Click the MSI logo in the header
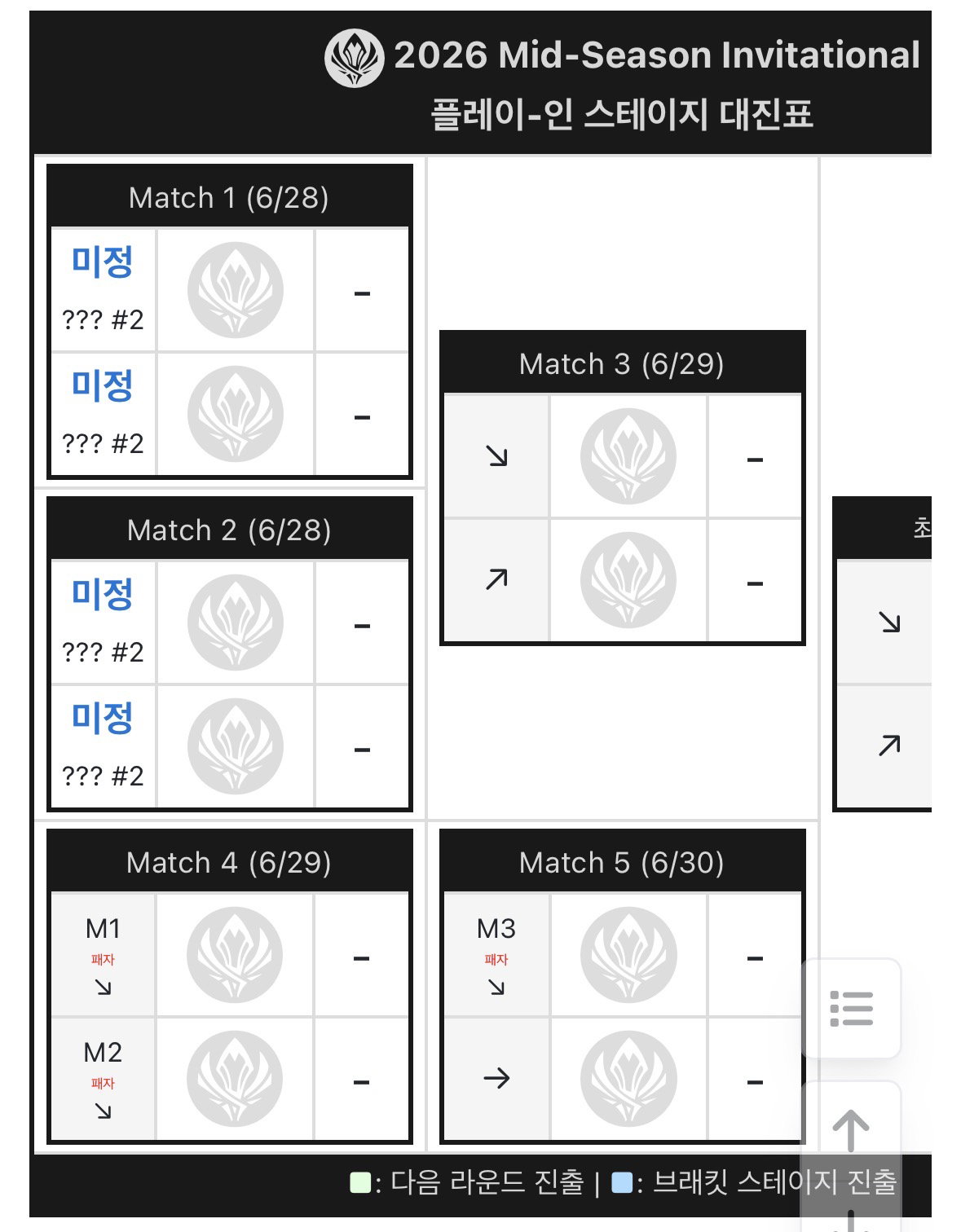 pos(355,58)
